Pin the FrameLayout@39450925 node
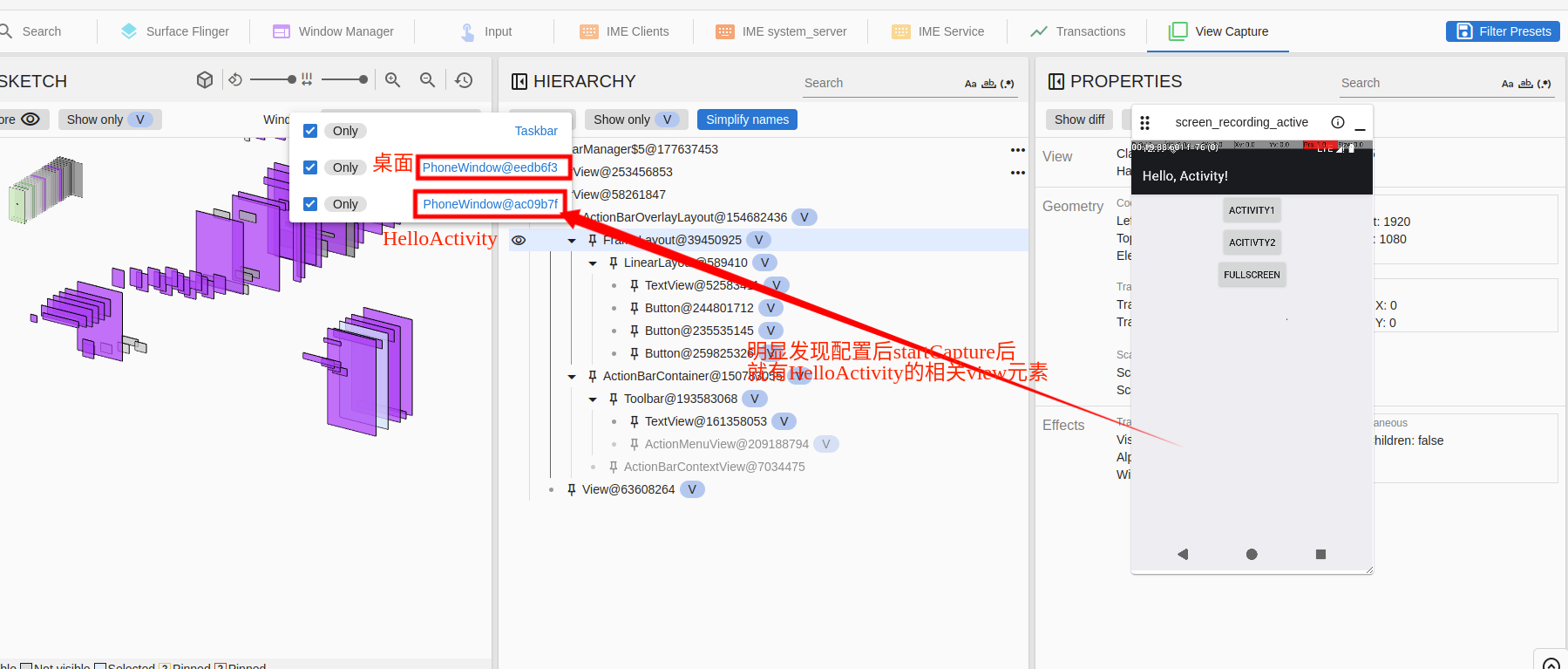 tap(593, 240)
